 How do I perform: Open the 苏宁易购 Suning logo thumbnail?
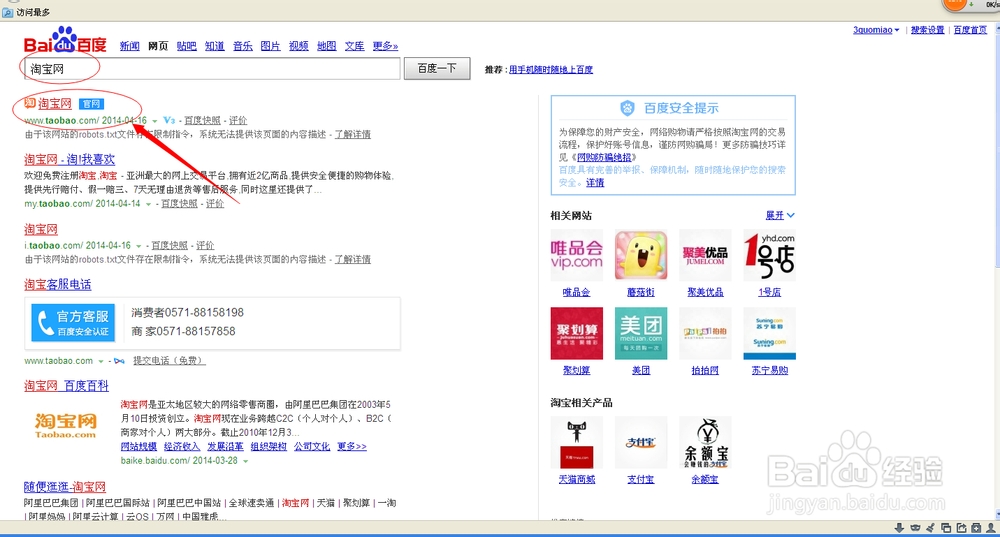click(770, 334)
